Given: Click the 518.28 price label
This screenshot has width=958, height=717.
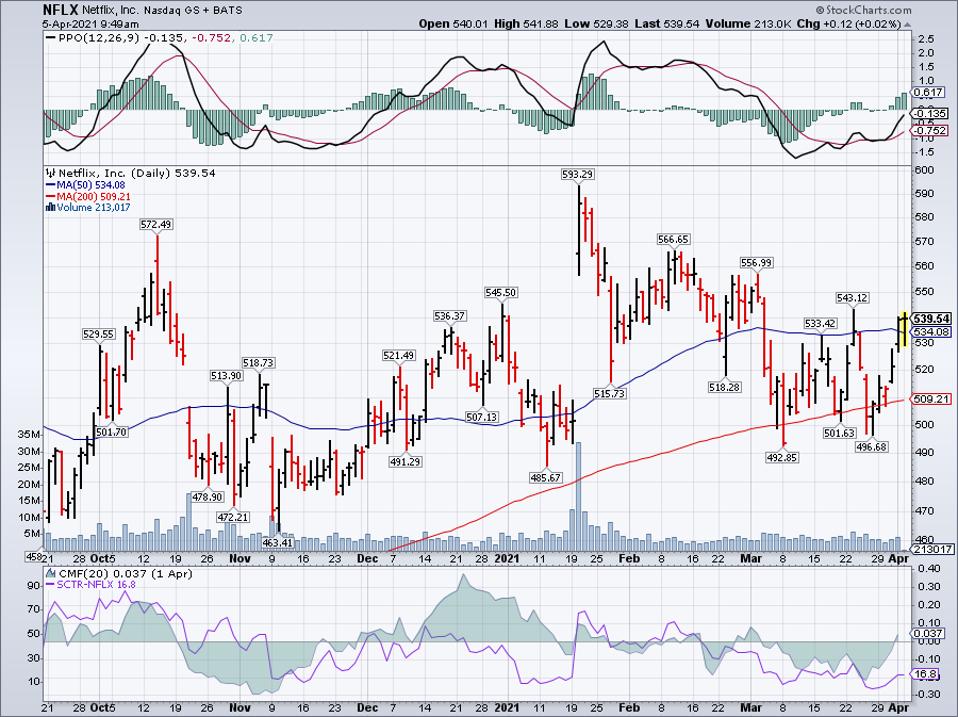Looking at the screenshot, I should [x=725, y=387].
